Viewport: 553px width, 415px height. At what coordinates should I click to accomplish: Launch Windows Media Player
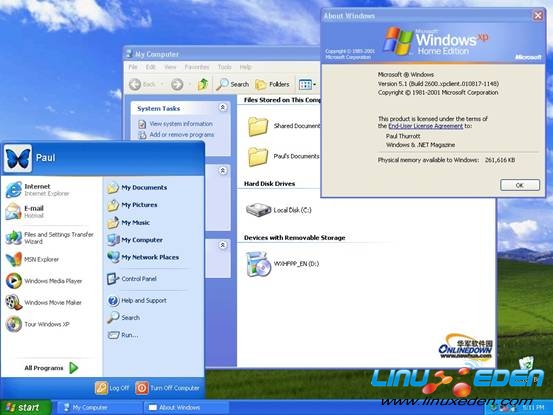(44, 281)
